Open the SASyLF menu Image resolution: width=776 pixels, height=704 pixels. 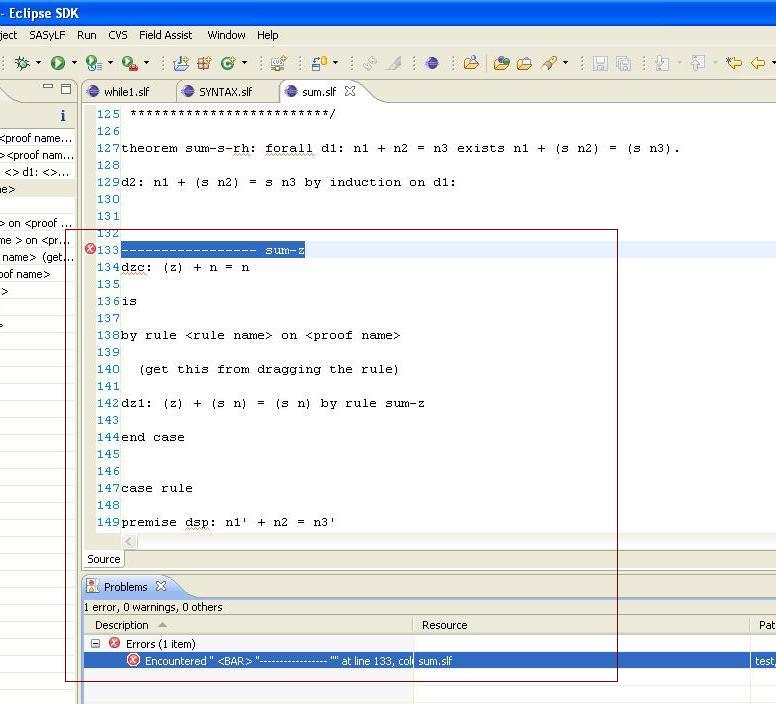(x=47, y=35)
